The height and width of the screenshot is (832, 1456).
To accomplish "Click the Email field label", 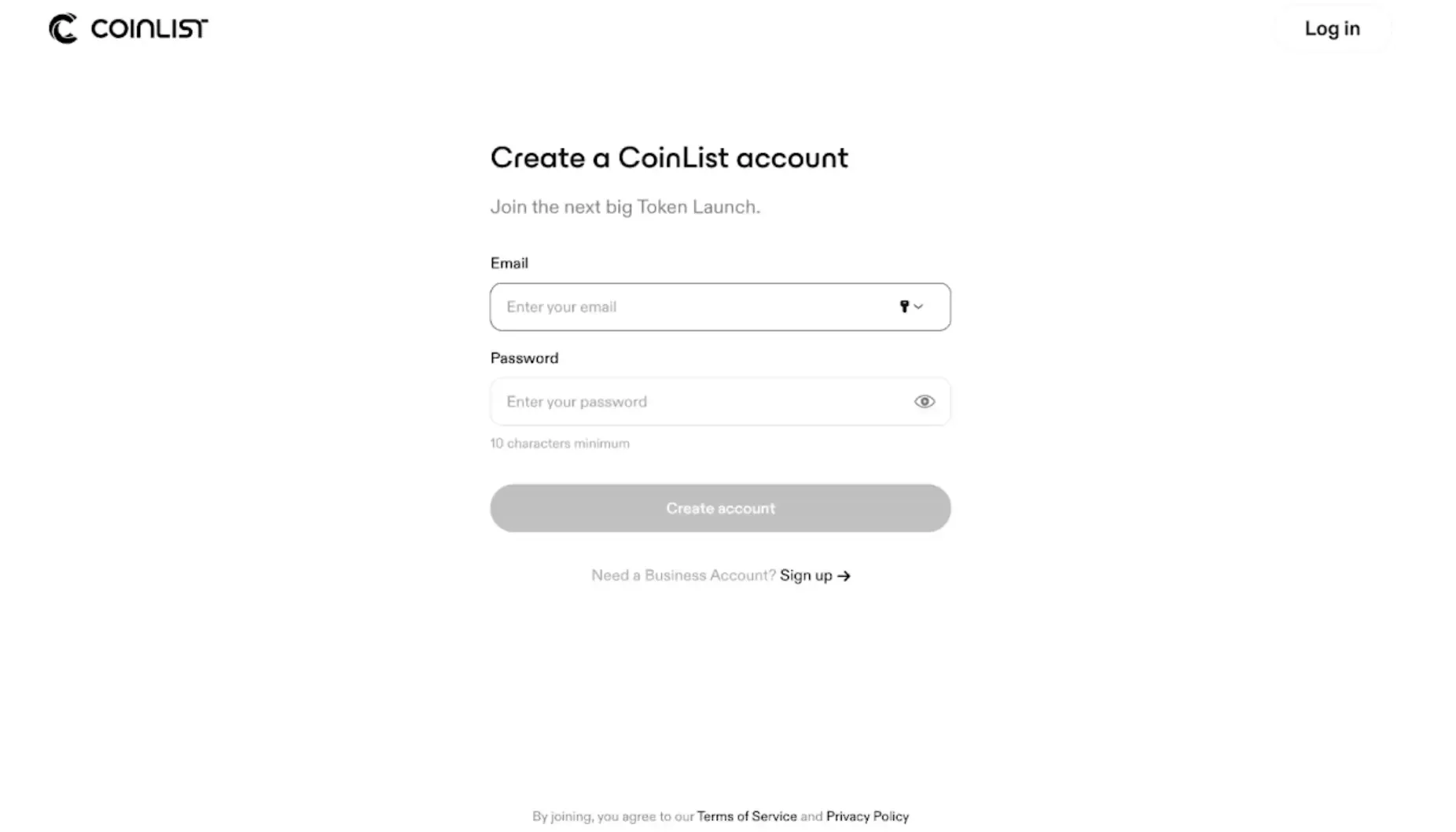I will [509, 263].
